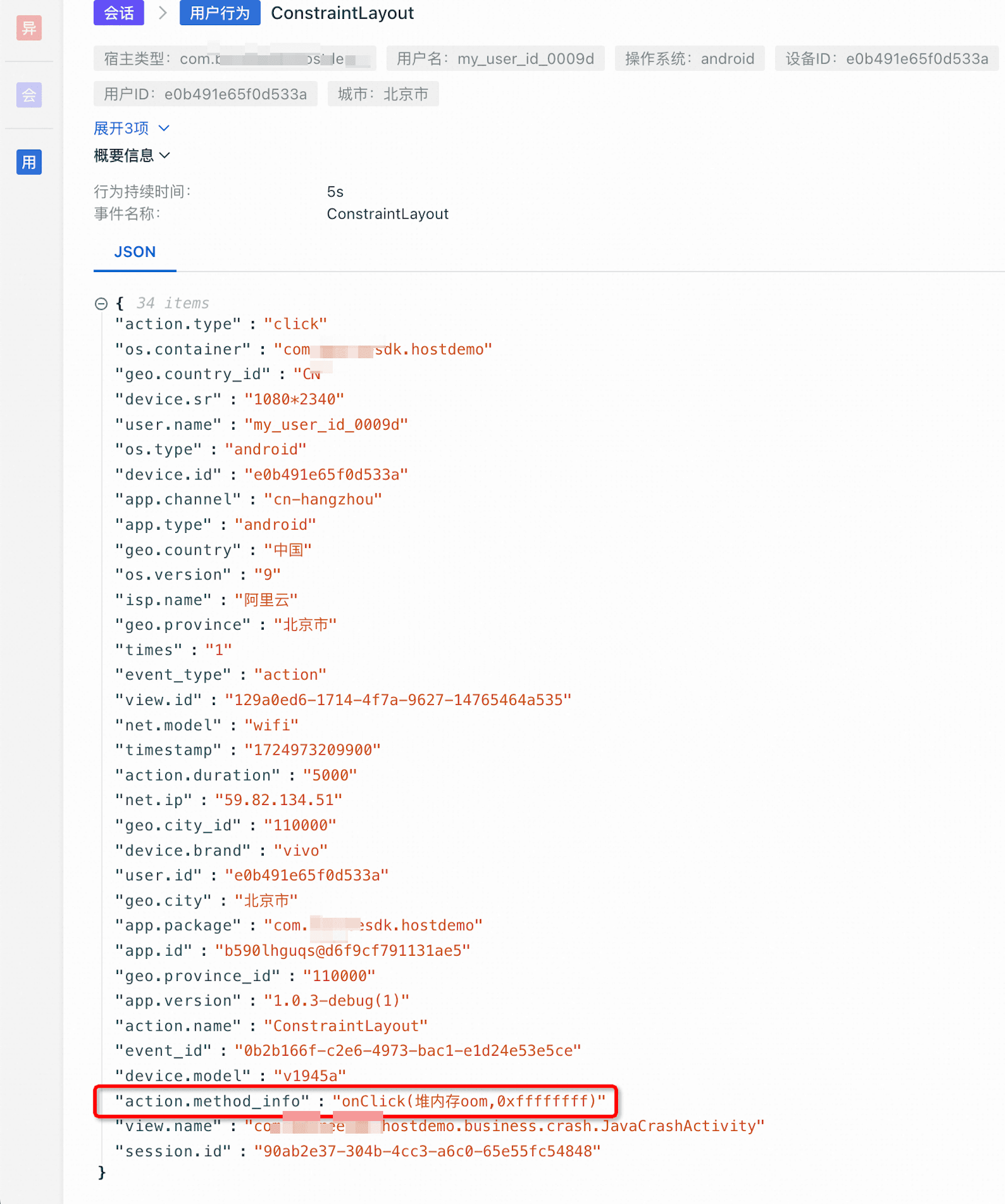The width and height of the screenshot is (1005, 1204).
Task: Click the highlighted action.method_info onClick value
Action: (469, 1101)
